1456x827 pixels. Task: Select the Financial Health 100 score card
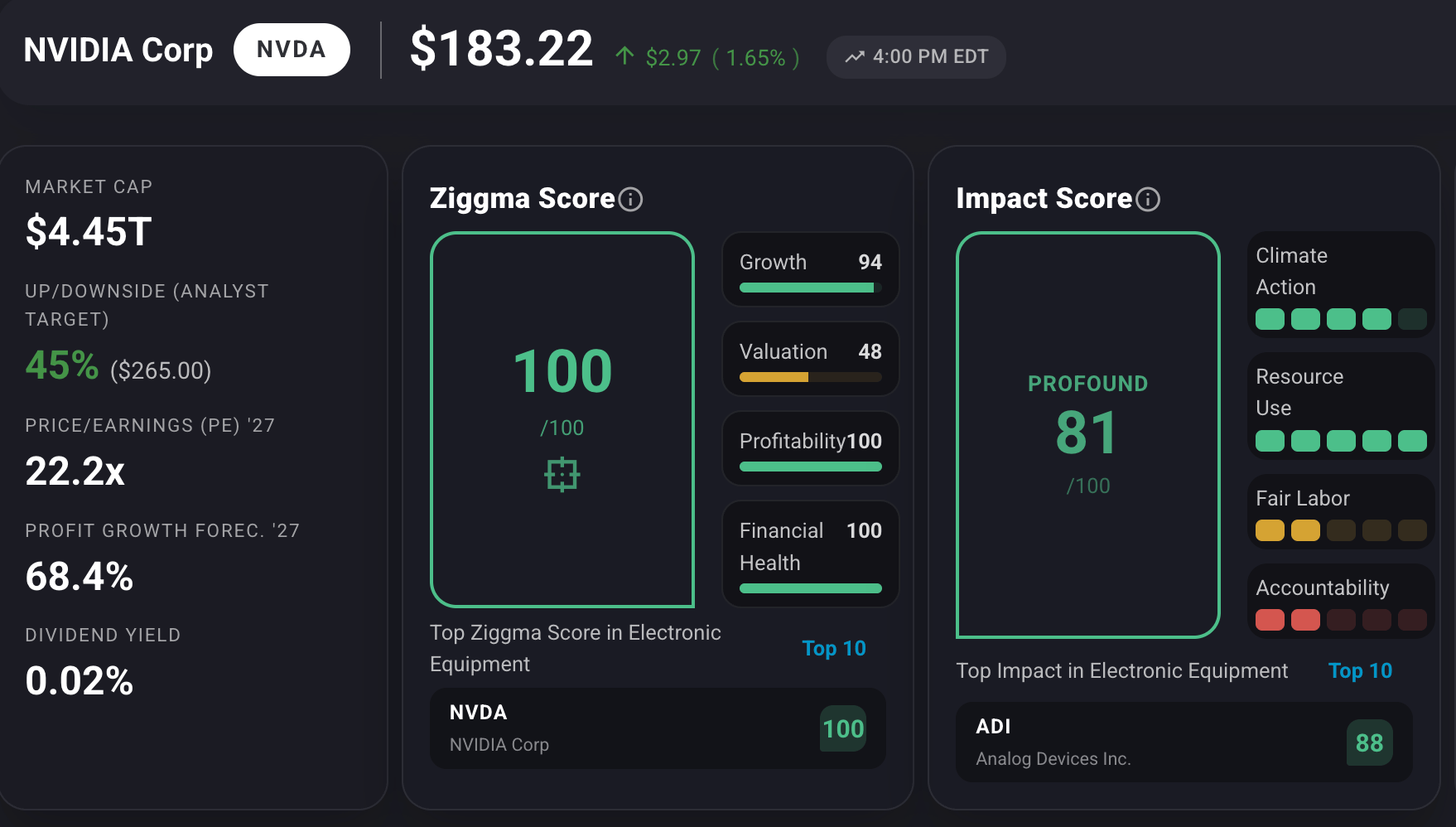[811, 554]
